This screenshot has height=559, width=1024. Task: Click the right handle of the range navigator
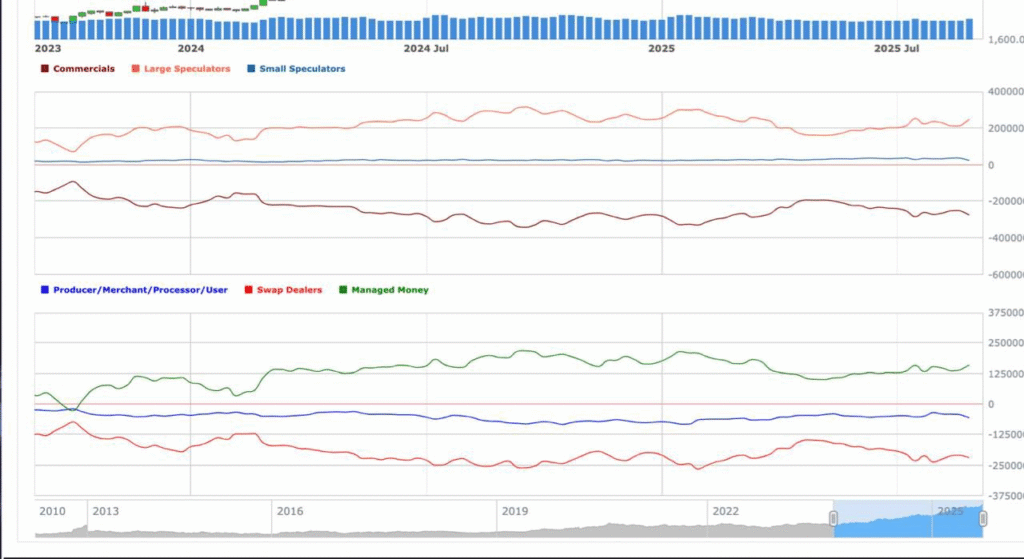point(983,517)
